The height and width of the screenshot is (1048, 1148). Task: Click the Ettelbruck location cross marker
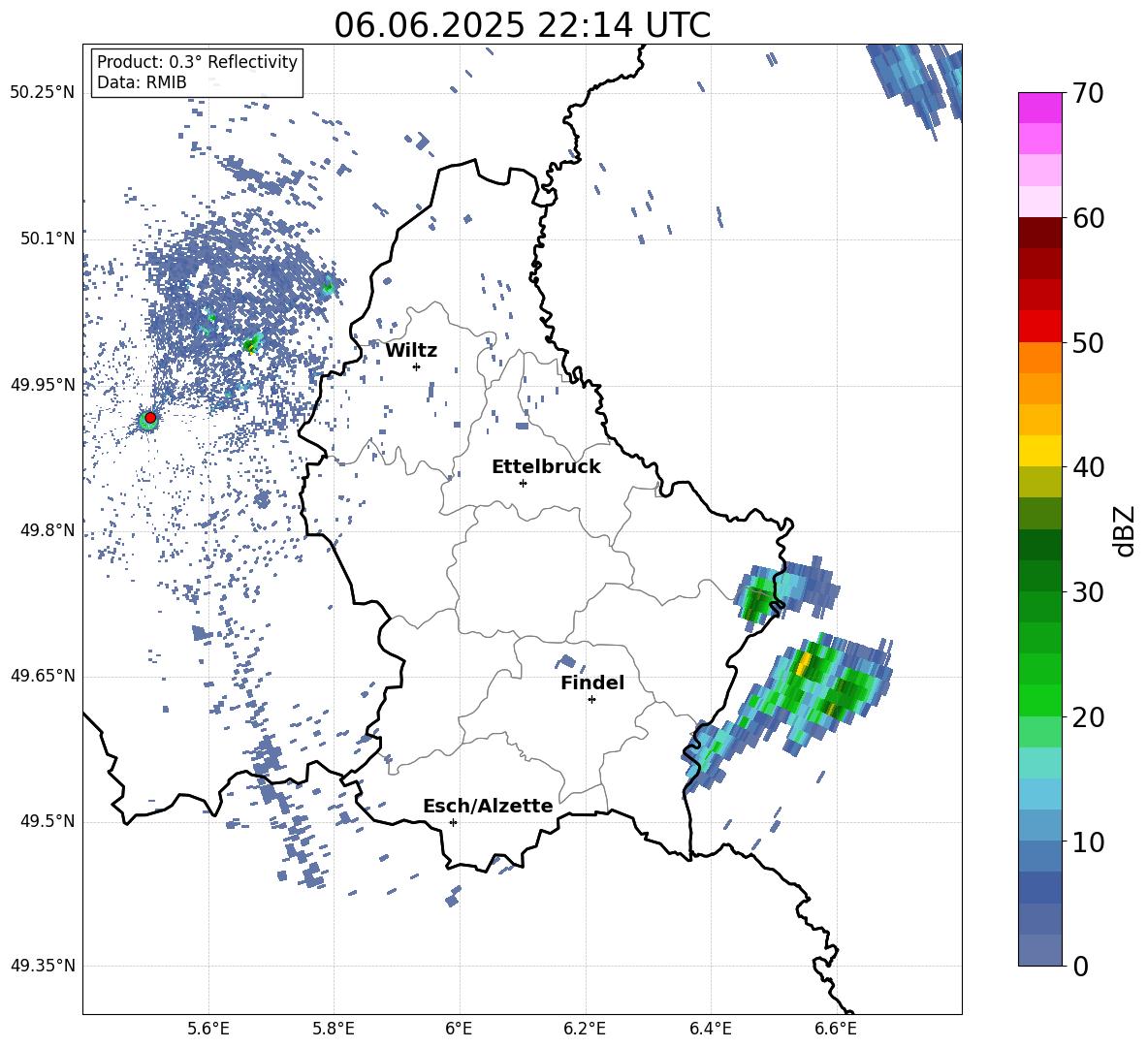(x=523, y=483)
